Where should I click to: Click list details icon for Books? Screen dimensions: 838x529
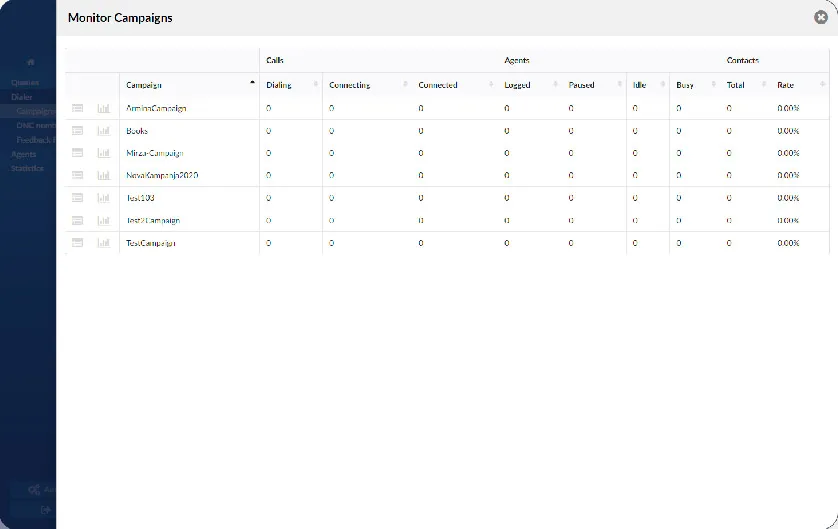(78, 131)
